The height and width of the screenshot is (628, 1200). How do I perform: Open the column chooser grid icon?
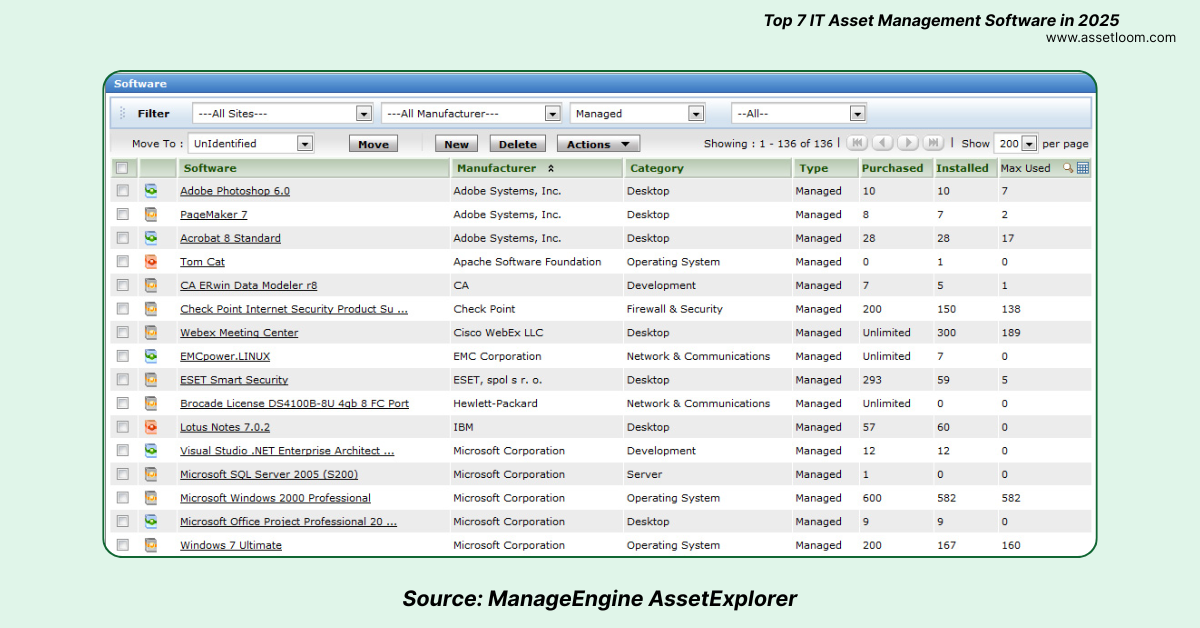coord(1082,168)
